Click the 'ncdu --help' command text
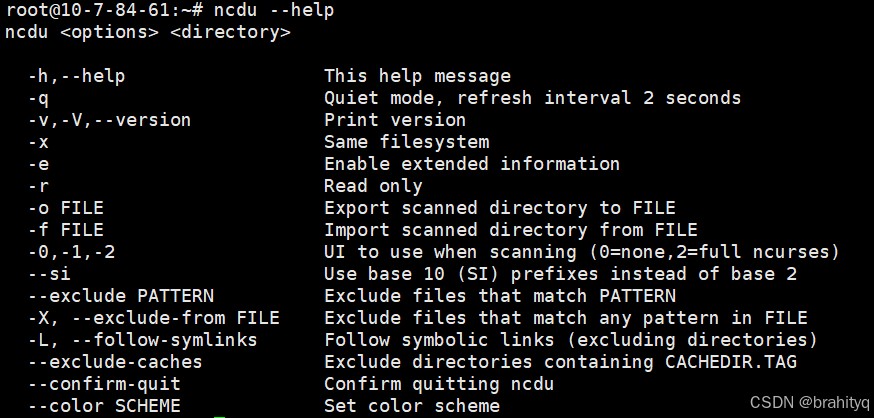 tap(273, 10)
